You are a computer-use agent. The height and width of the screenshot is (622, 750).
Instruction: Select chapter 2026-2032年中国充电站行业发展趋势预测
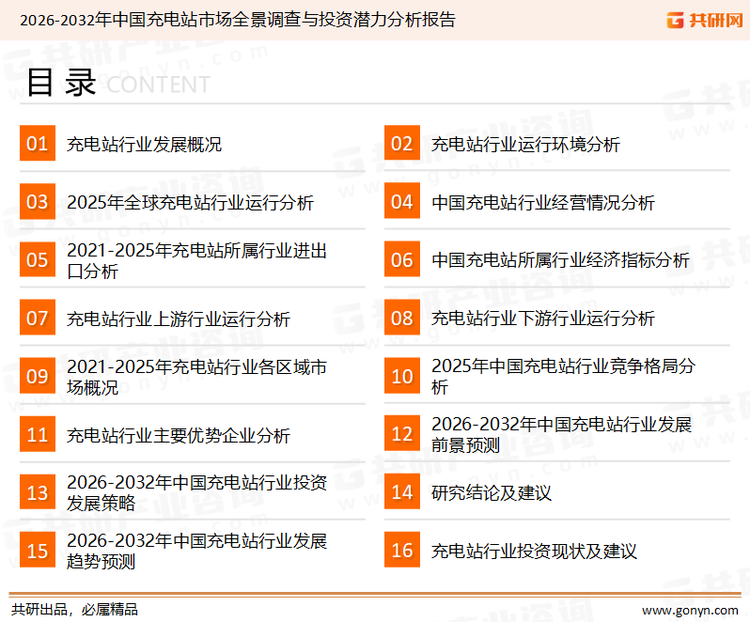tap(197, 551)
